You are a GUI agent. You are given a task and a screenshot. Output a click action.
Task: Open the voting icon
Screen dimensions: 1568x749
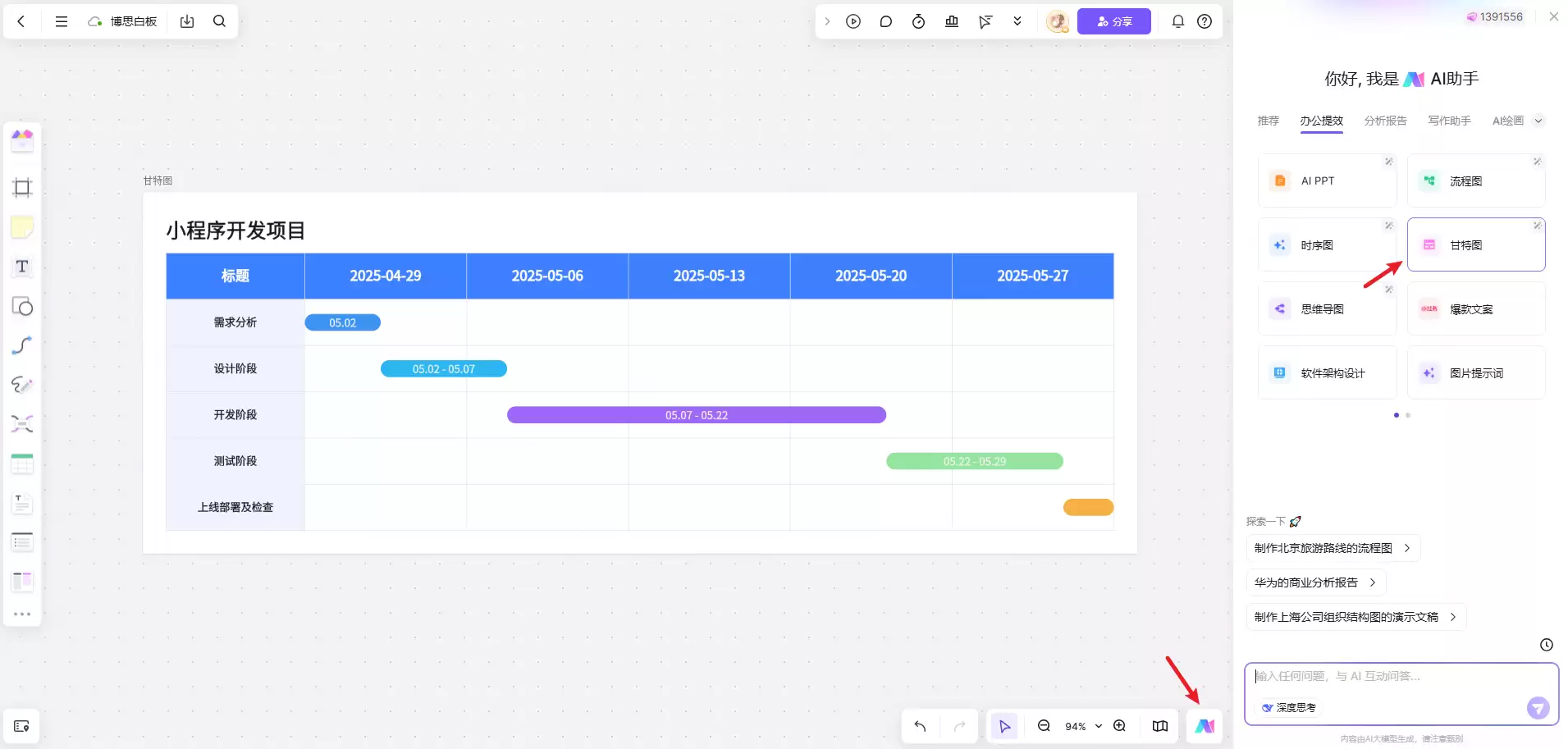pos(952,21)
